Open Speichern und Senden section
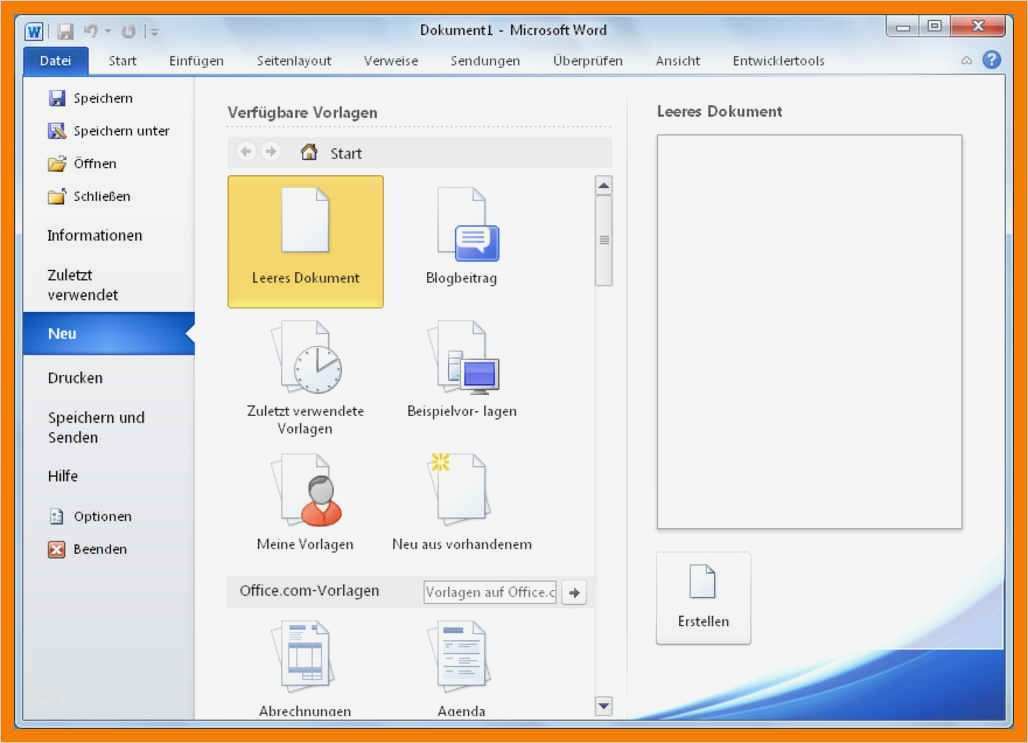This screenshot has width=1028, height=743. click(96, 427)
